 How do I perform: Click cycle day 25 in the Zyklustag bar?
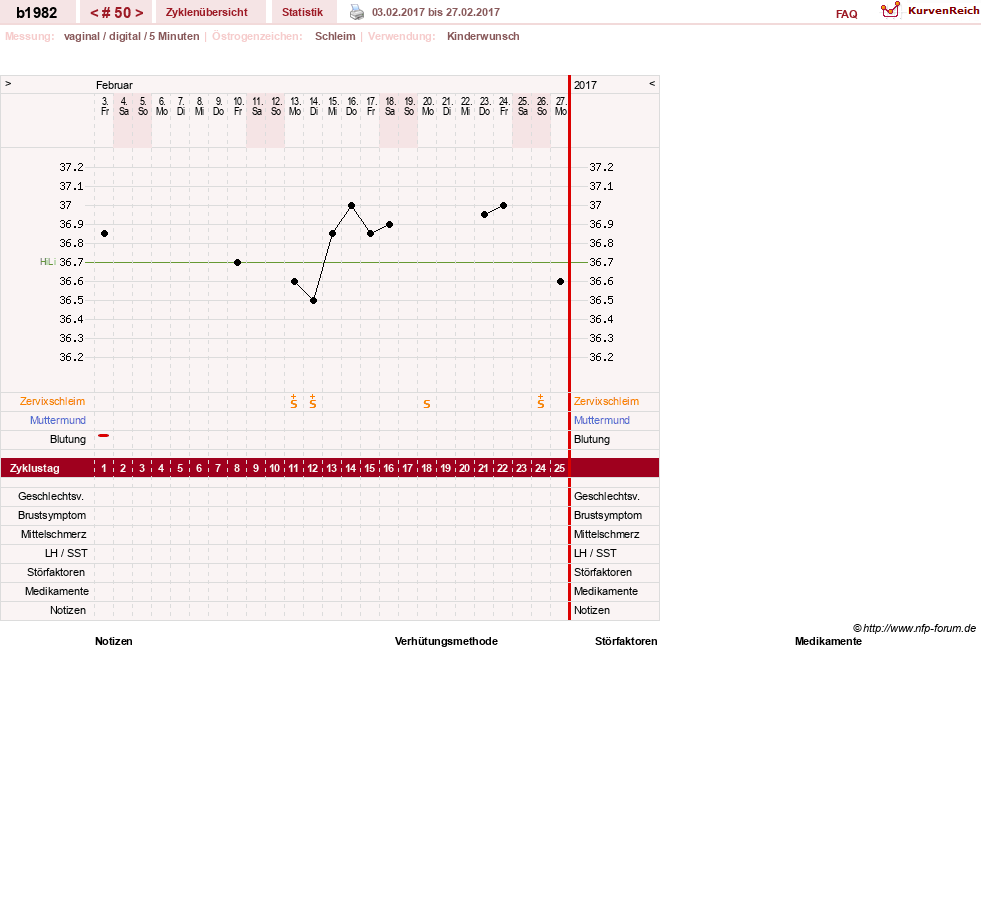[559, 468]
